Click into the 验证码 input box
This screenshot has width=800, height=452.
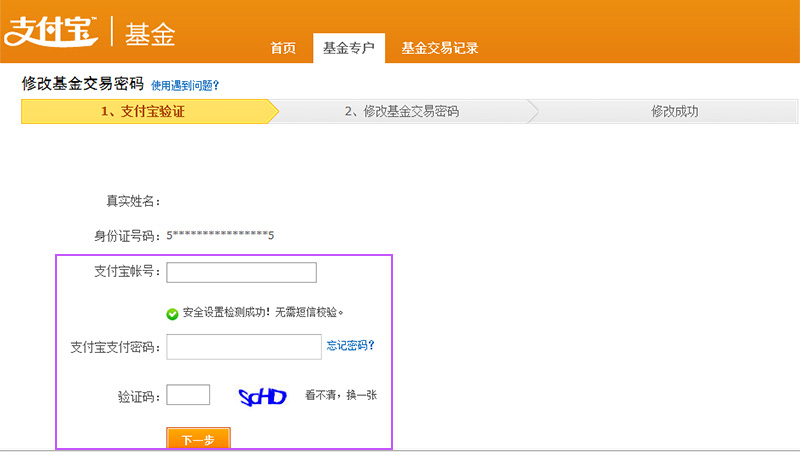(x=188, y=395)
